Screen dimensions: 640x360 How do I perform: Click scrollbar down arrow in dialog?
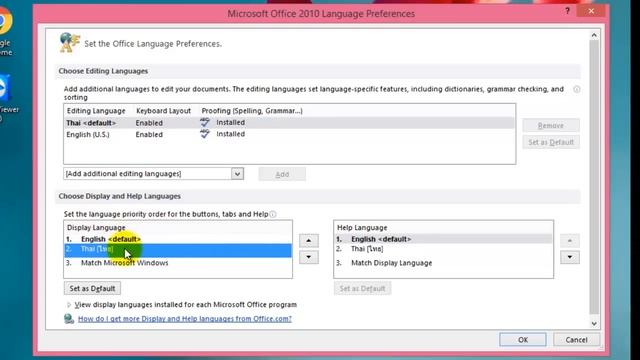click(x=594, y=323)
